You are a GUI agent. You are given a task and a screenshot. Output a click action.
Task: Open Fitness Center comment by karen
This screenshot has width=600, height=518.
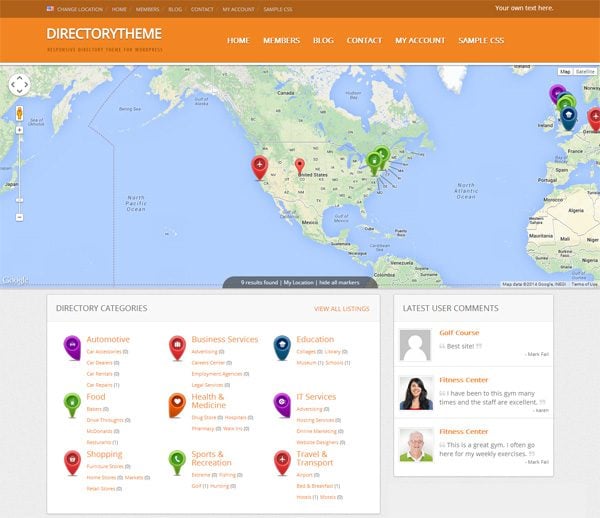pos(463,380)
